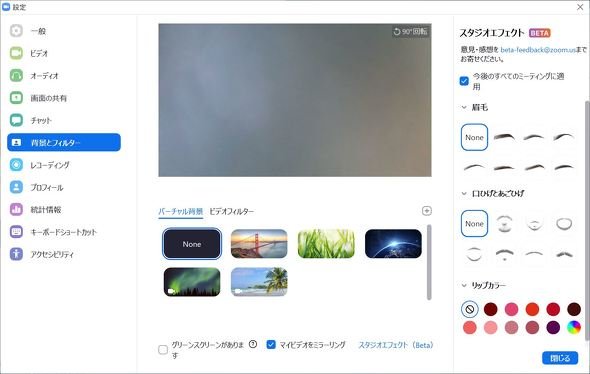590x374 pixels.
Task: Pick the rainbow custom lip color swatch
Action: (x=574, y=327)
